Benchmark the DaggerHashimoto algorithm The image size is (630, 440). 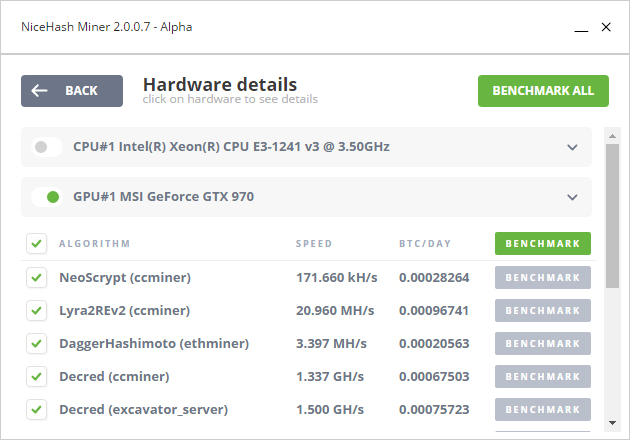(543, 343)
